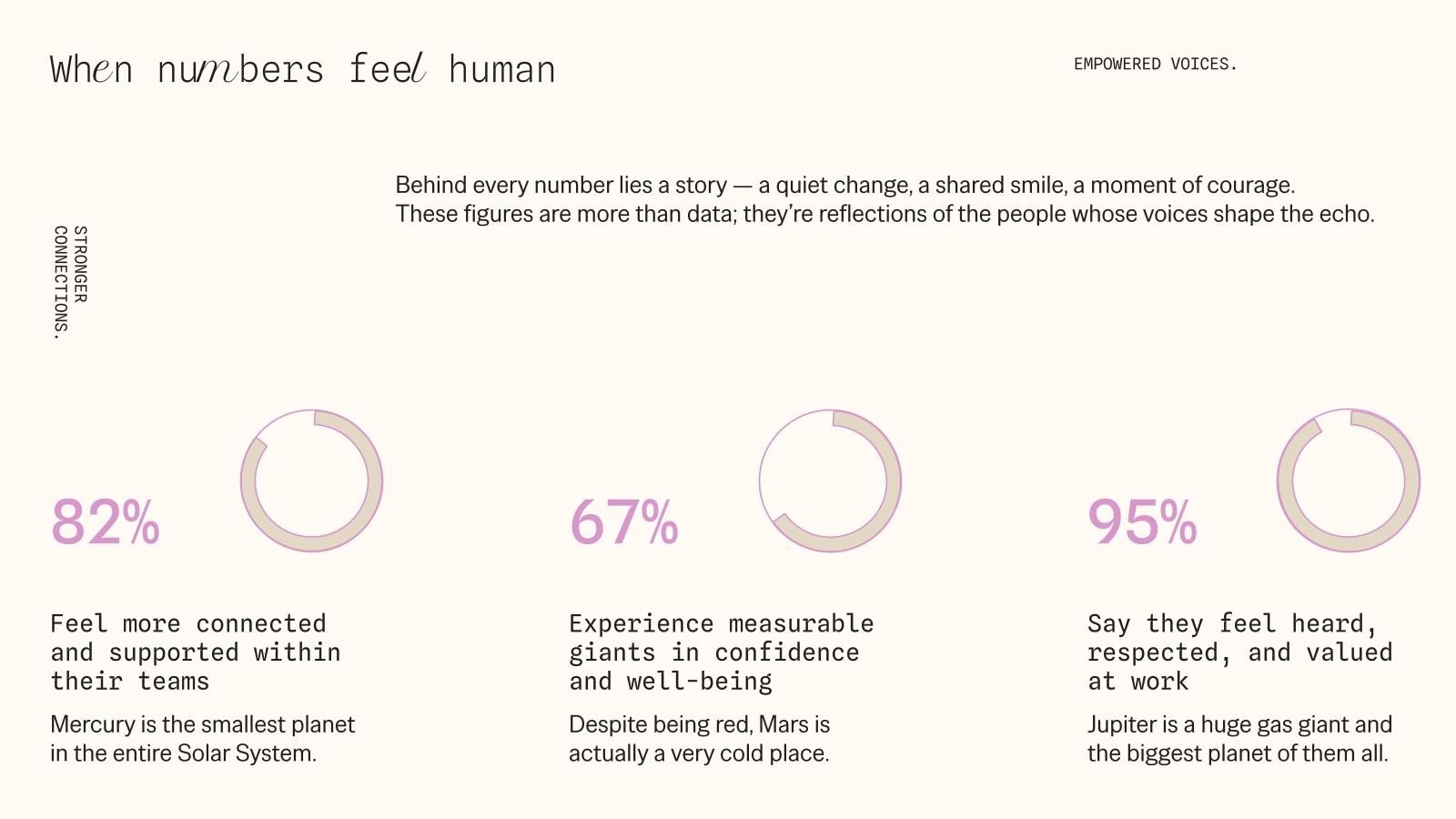Screen dimensions: 1456x819
Task: Click the 'Feel more connected' heading
Action: pyautogui.click(x=195, y=652)
